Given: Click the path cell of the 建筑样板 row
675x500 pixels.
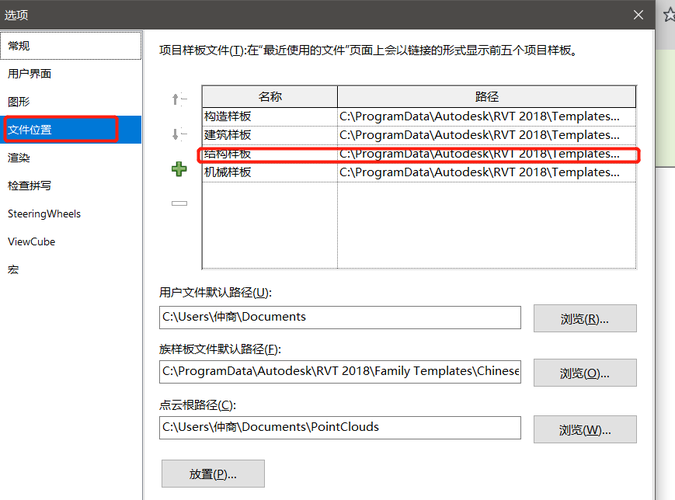Looking at the screenshot, I should 487,135.
